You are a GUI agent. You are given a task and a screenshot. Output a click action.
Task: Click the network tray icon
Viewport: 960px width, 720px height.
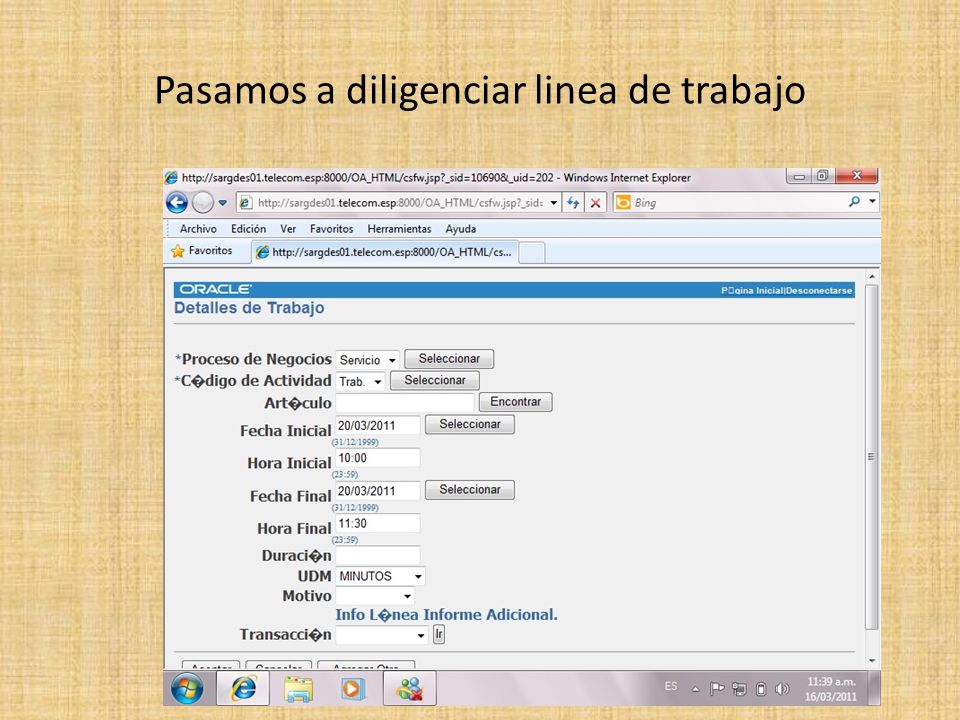(x=739, y=689)
